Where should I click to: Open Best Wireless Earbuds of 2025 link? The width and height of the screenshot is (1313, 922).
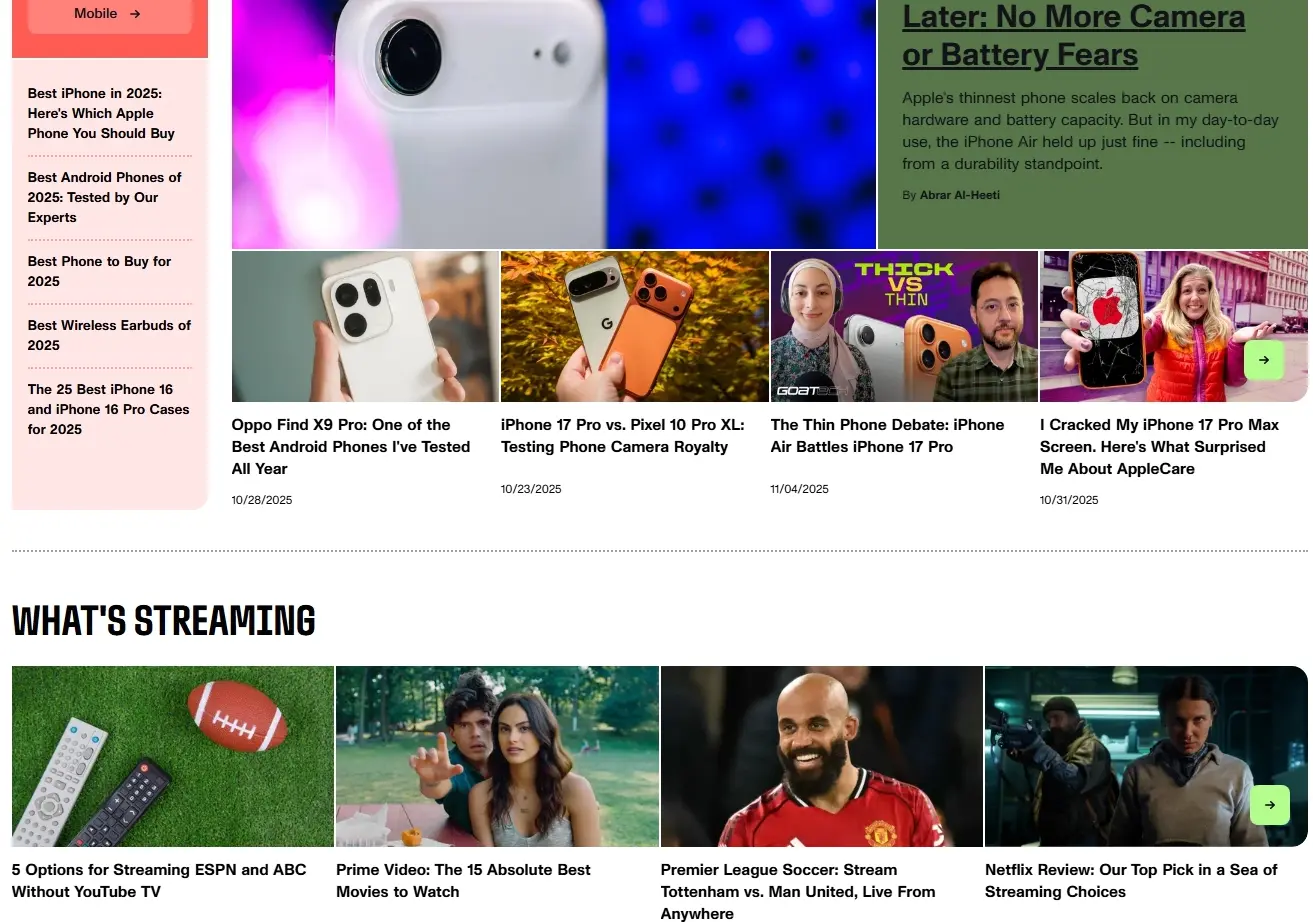[109, 335]
